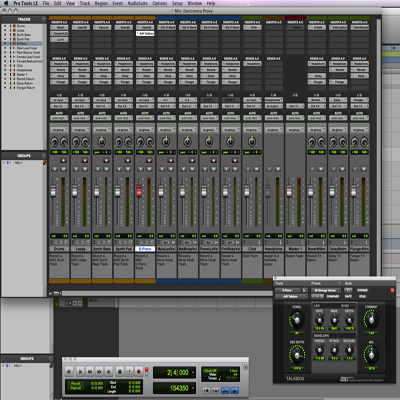Click the pan knob on the Click track
The height and width of the screenshot is (400, 400).
click(252, 142)
